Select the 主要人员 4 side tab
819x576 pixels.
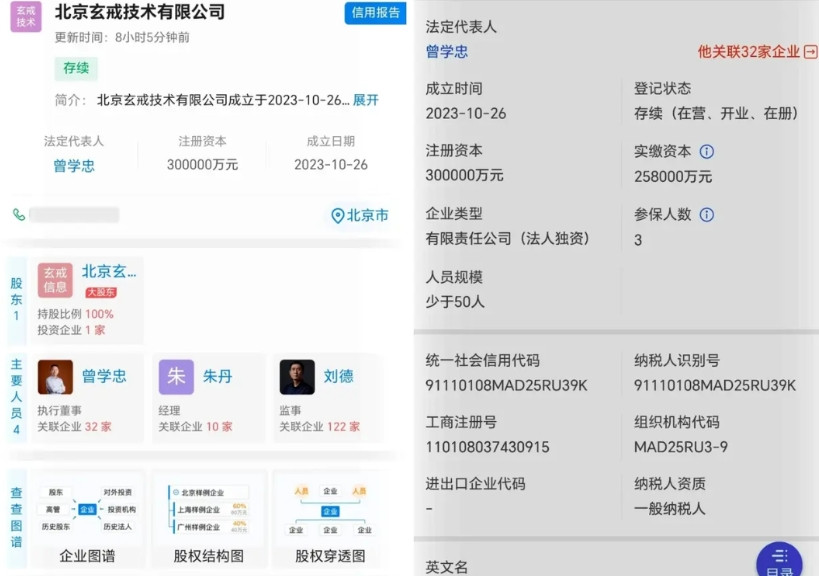(17, 396)
